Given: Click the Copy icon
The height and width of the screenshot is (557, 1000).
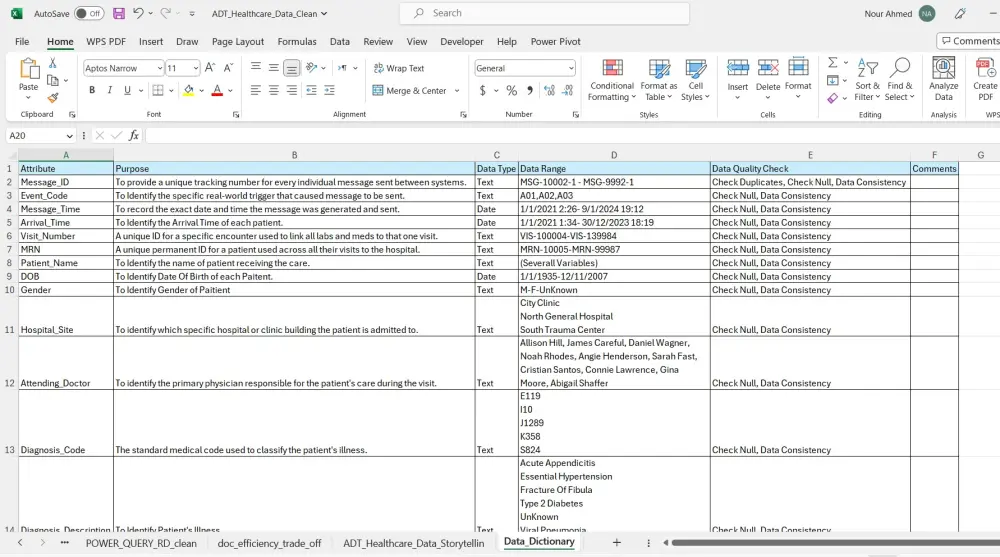Looking at the screenshot, I should click(x=53, y=80).
